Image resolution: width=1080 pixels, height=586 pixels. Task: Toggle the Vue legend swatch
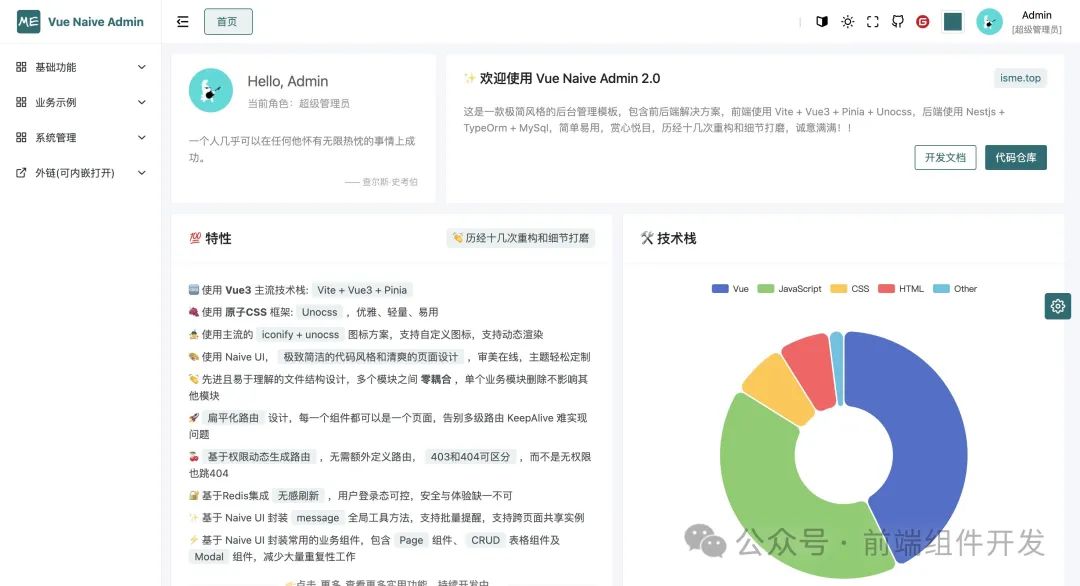point(720,289)
